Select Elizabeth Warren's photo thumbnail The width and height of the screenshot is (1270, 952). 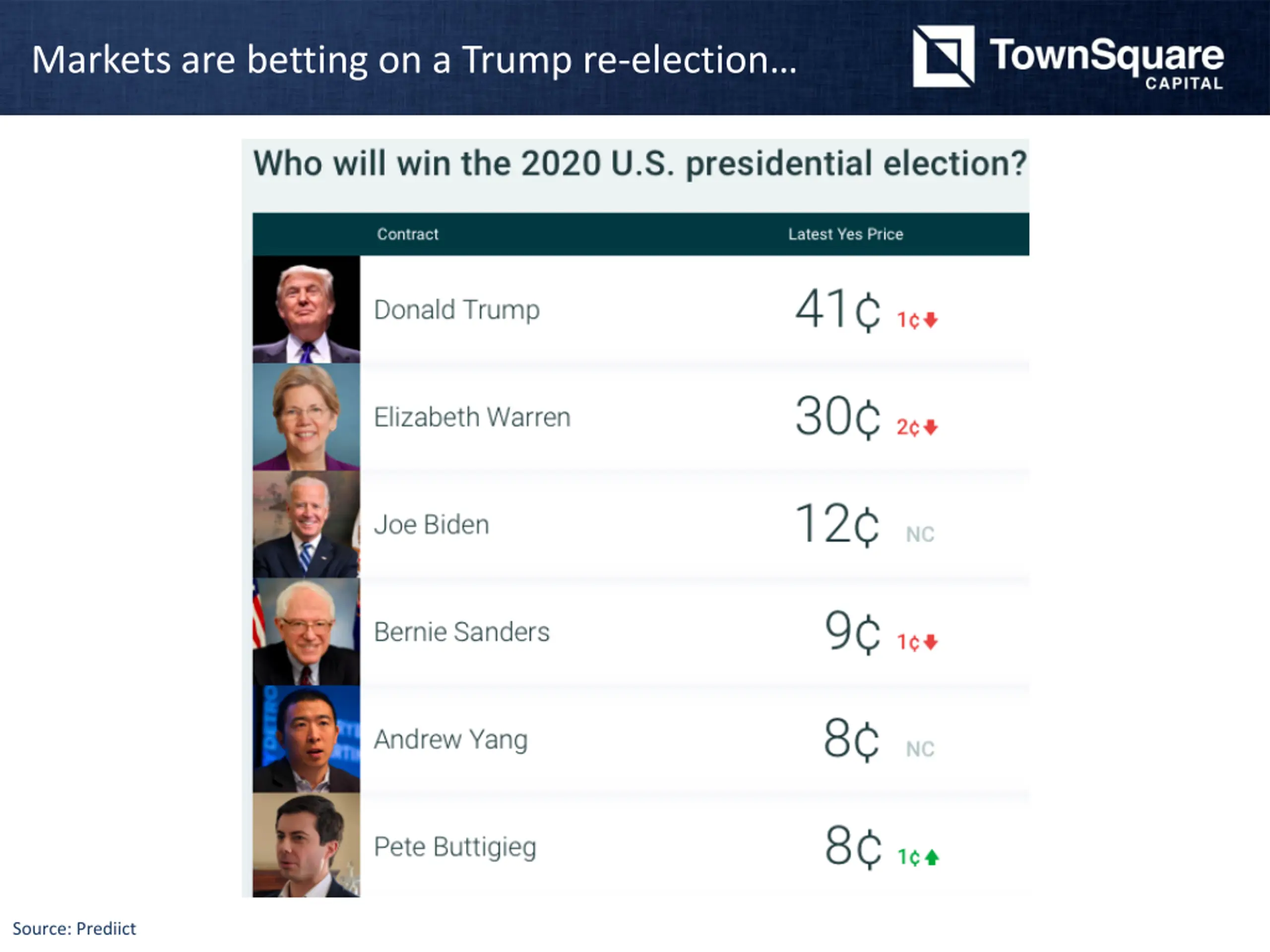click(x=306, y=417)
